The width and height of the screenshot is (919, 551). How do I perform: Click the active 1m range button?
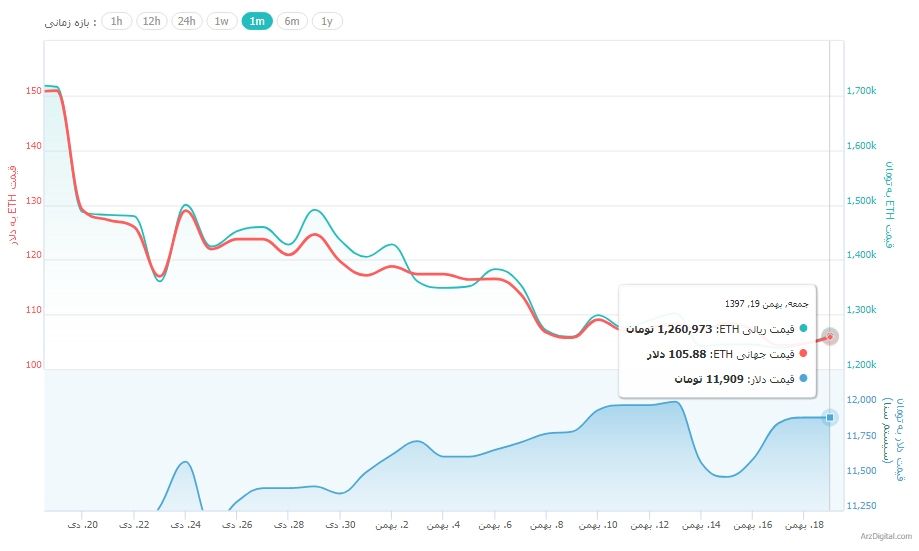point(257,21)
